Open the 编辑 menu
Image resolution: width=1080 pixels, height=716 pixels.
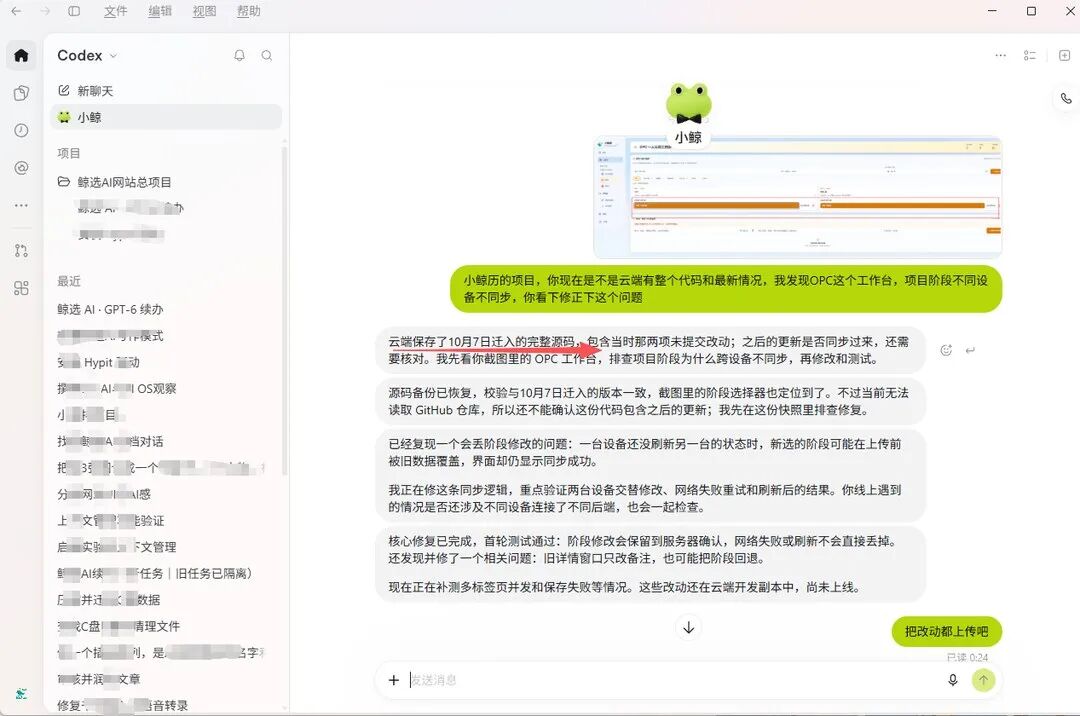pyautogui.click(x=160, y=11)
